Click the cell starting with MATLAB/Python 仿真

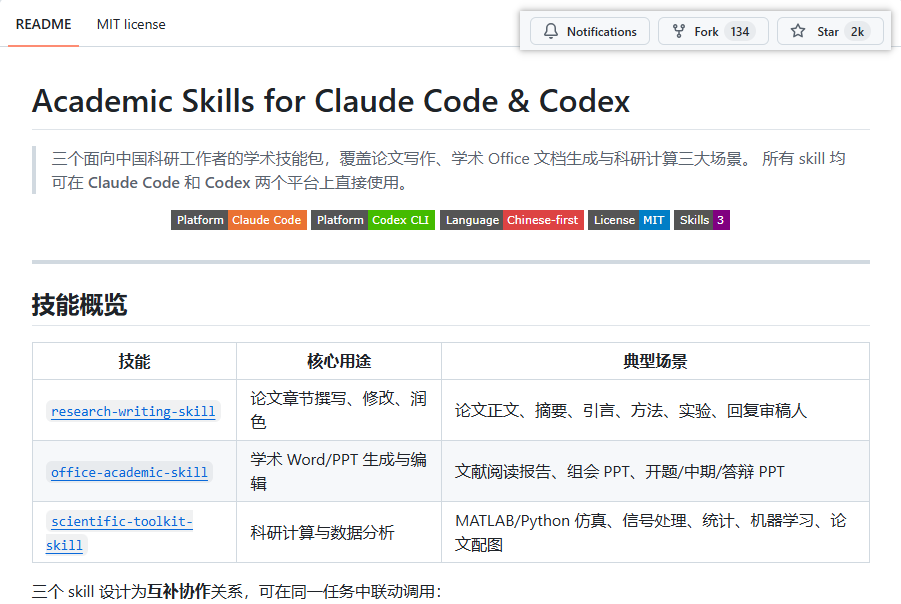click(655, 532)
